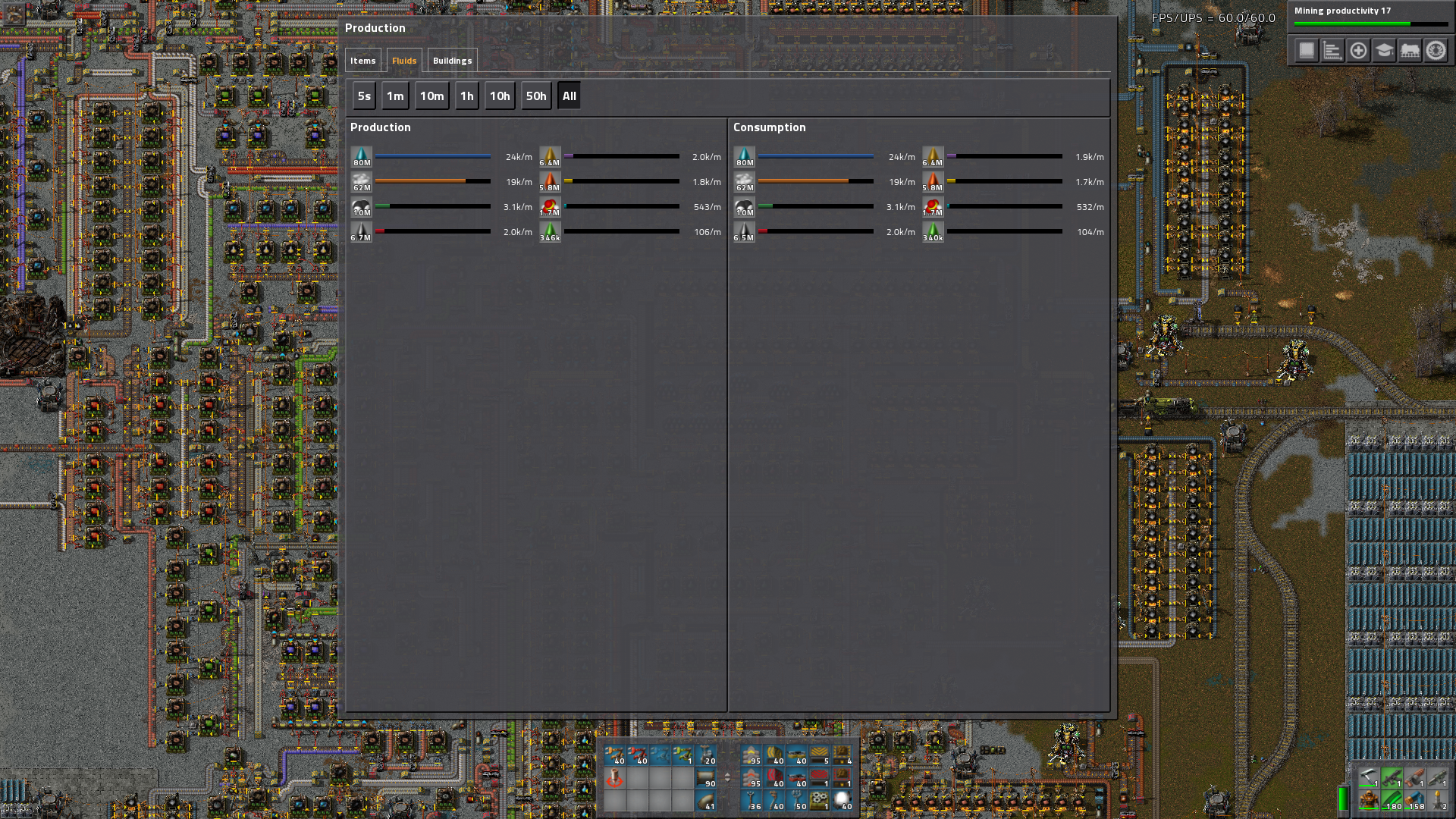
Task: Click the 6.7M fluid icon in Production
Action: coord(362,232)
